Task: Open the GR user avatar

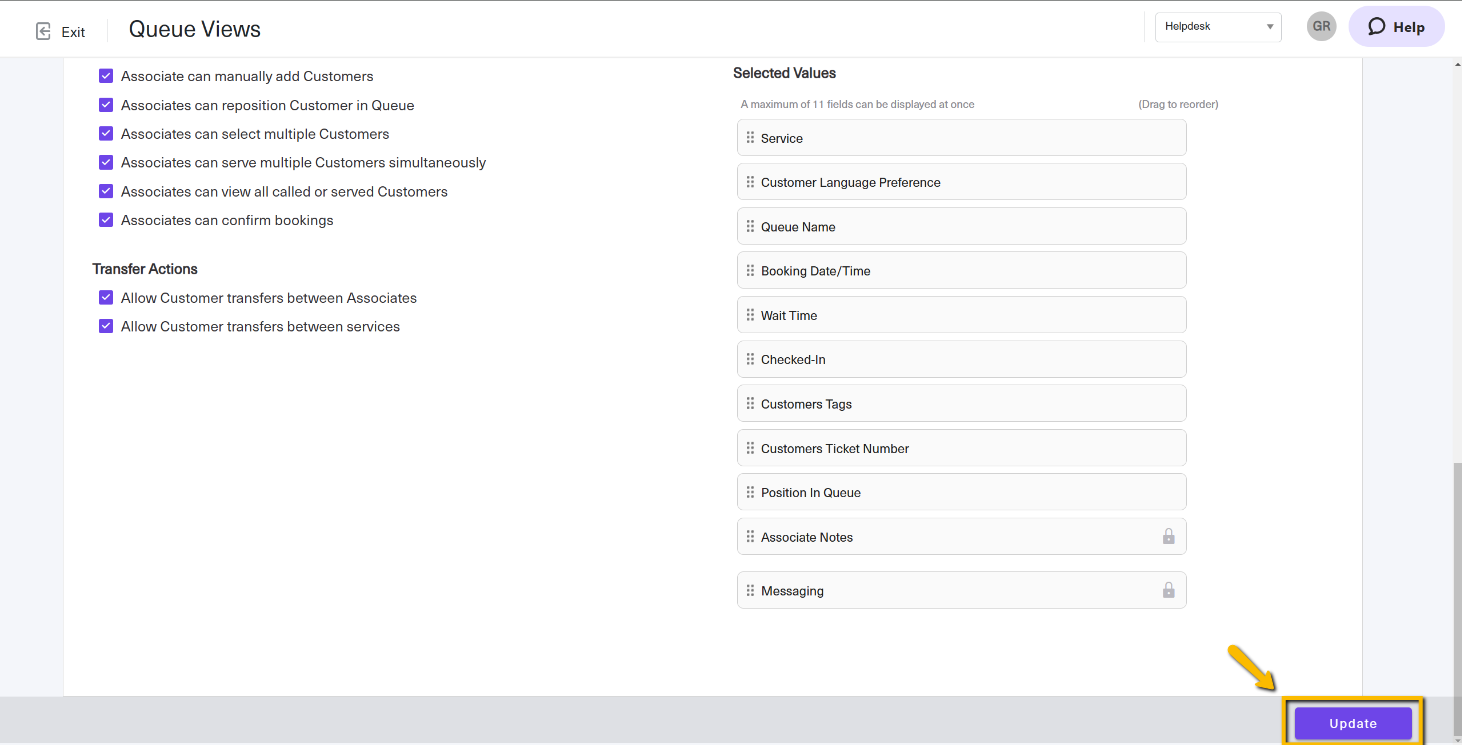Action: [1321, 27]
